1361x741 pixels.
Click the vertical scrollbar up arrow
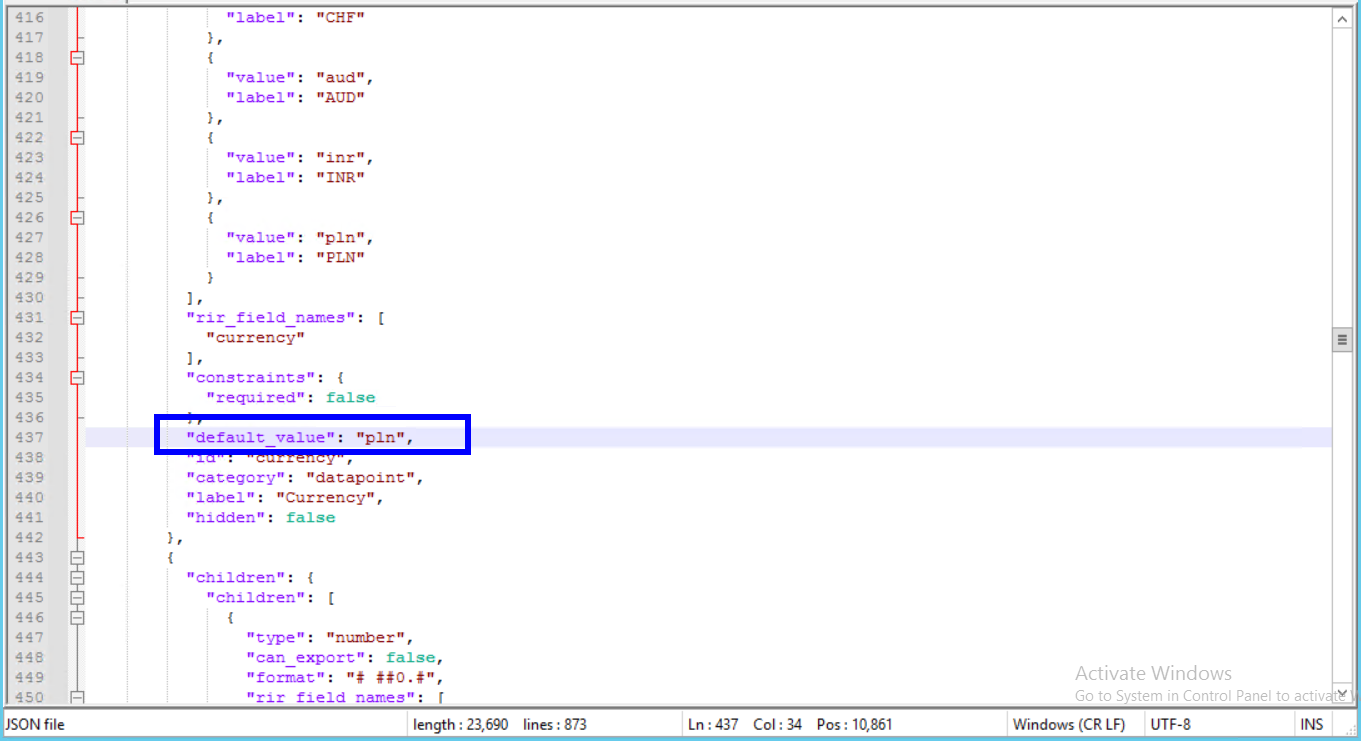coord(1342,18)
